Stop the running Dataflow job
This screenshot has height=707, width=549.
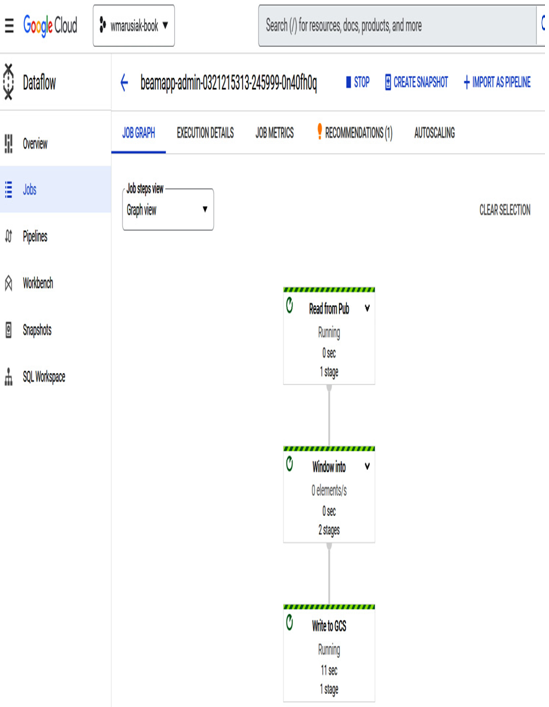tap(358, 82)
